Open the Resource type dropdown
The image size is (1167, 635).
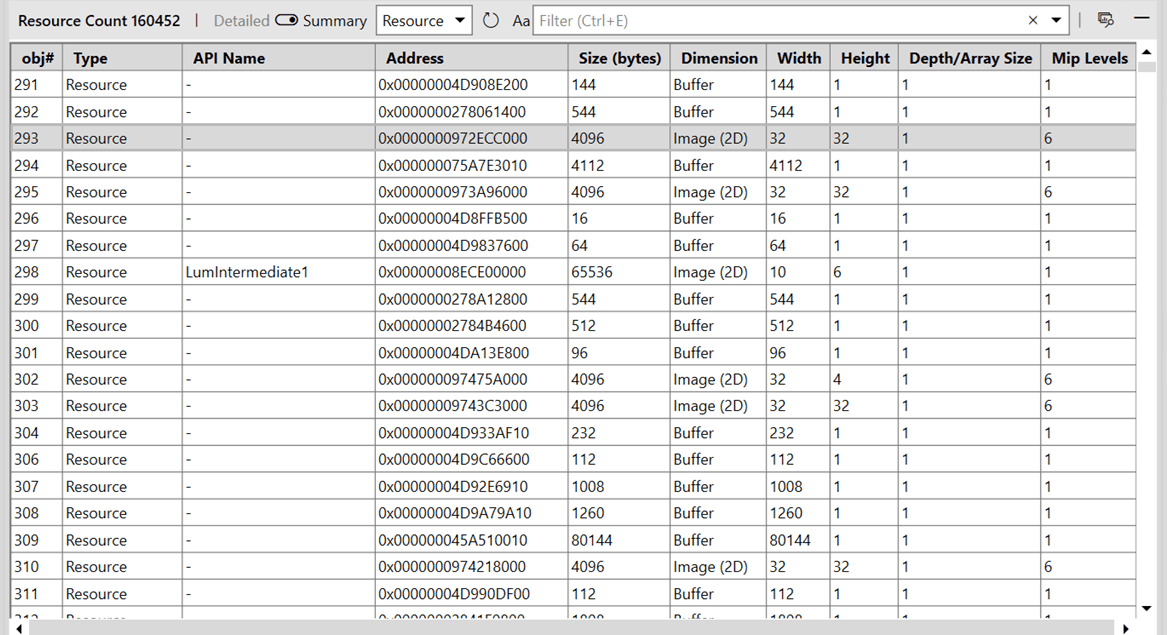[423, 21]
